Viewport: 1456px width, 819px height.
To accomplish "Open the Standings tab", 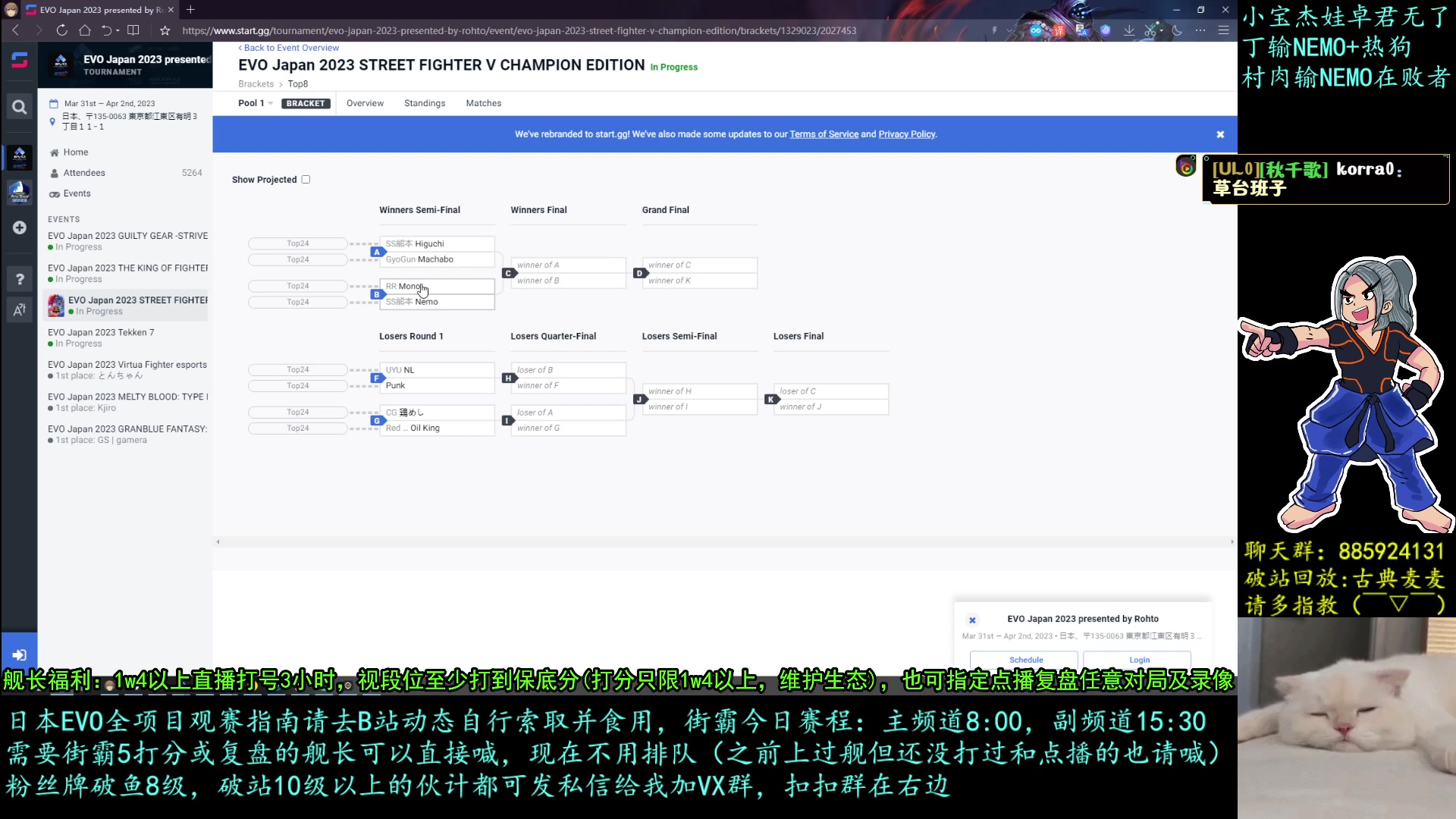I will coord(424,103).
